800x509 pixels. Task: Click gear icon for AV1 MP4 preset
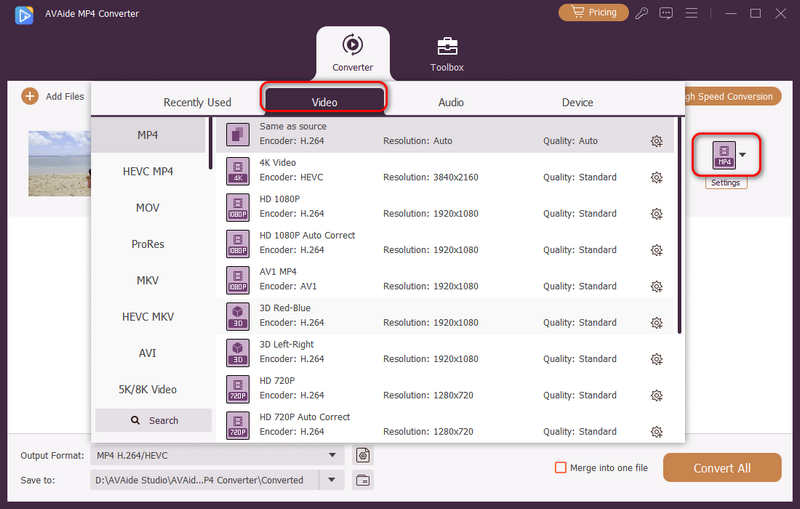pyautogui.click(x=656, y=287)
